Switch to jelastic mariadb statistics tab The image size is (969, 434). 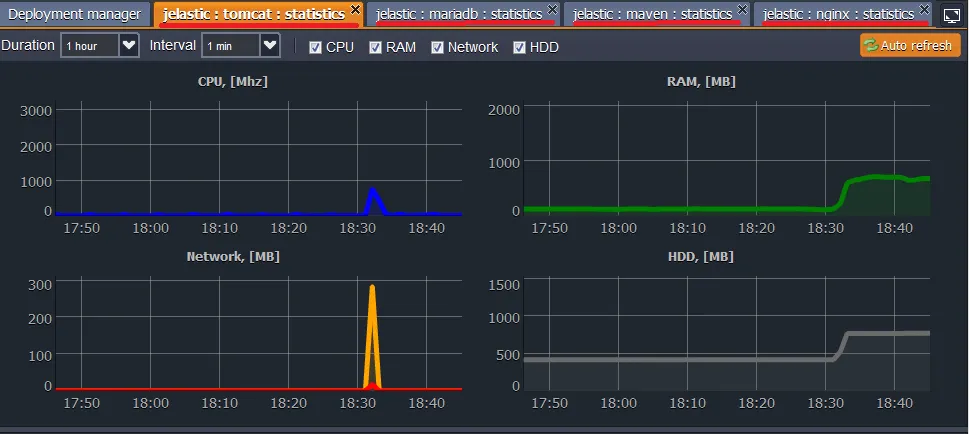pyautogui.click(x=459, y=14)
